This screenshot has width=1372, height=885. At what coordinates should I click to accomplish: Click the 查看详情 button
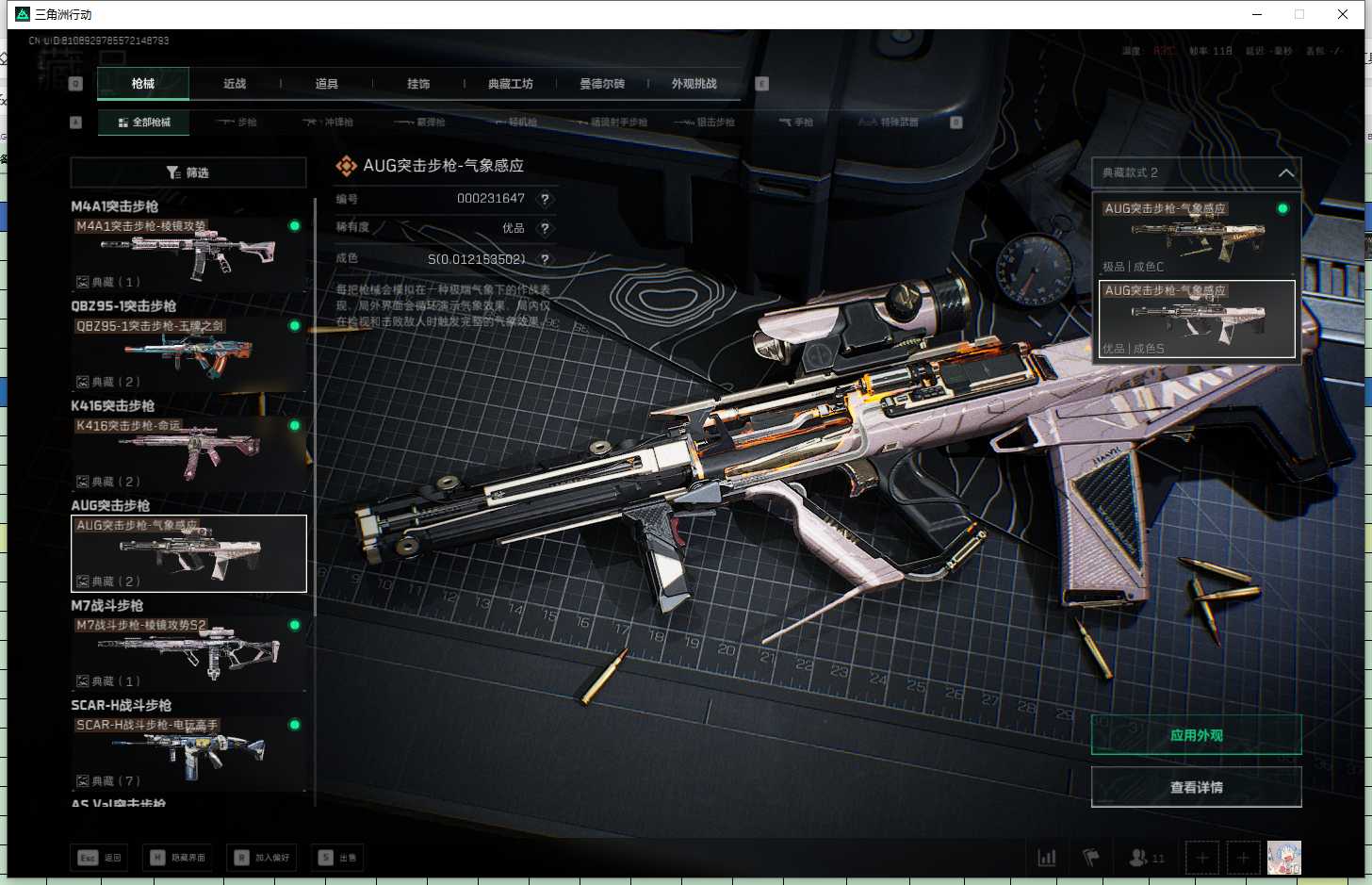pyautogui.click(x=1196, y=787)
